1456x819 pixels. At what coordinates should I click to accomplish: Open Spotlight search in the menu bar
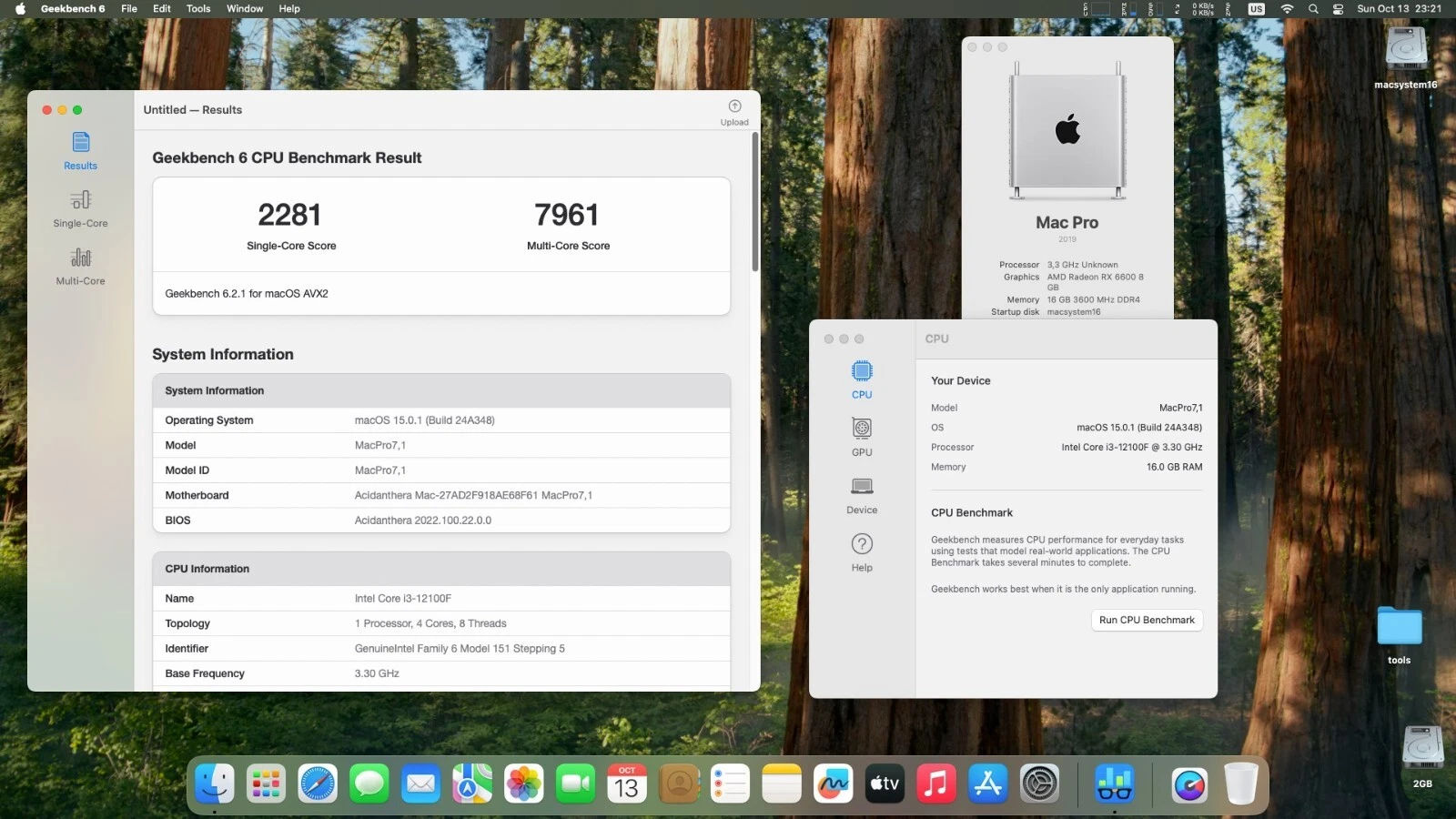(1313, 9)
